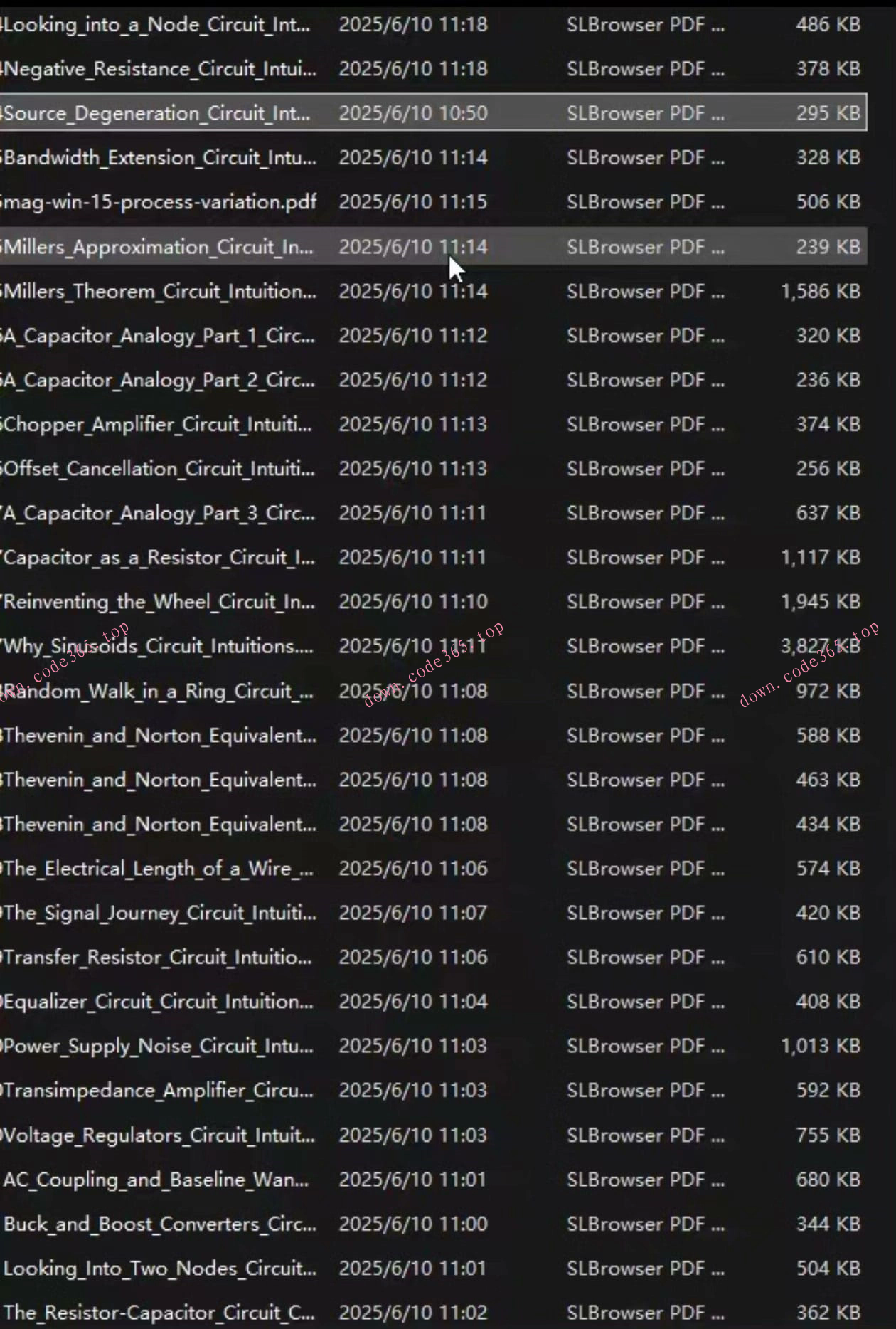
Task: Select the Why_Sinusoids_Circuit_Intuitions file
Action: pos(158,646)
